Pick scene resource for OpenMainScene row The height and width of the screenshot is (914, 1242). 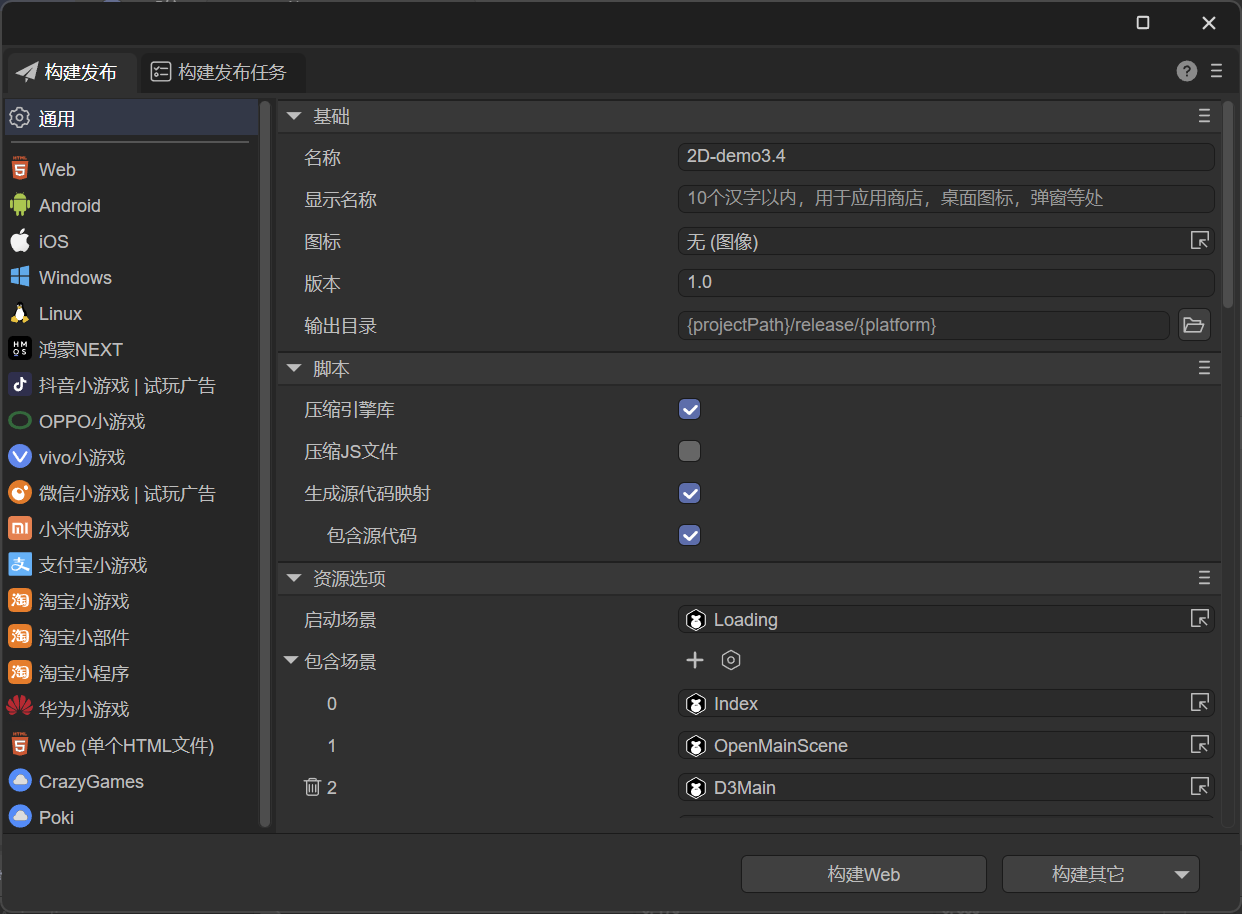1200,745
